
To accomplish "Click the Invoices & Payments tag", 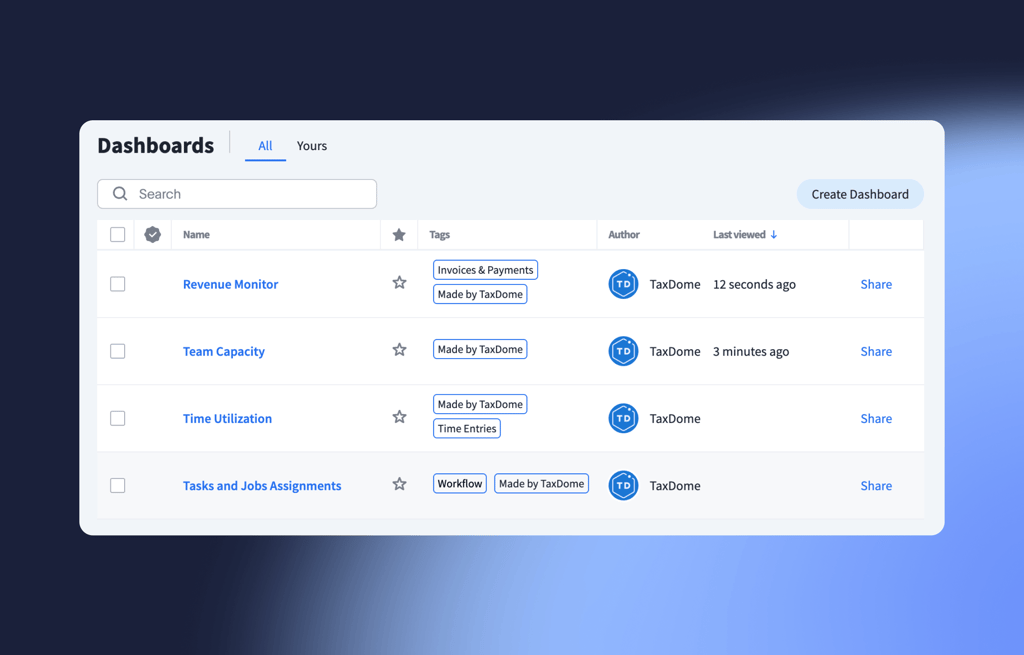I will 485,270.
